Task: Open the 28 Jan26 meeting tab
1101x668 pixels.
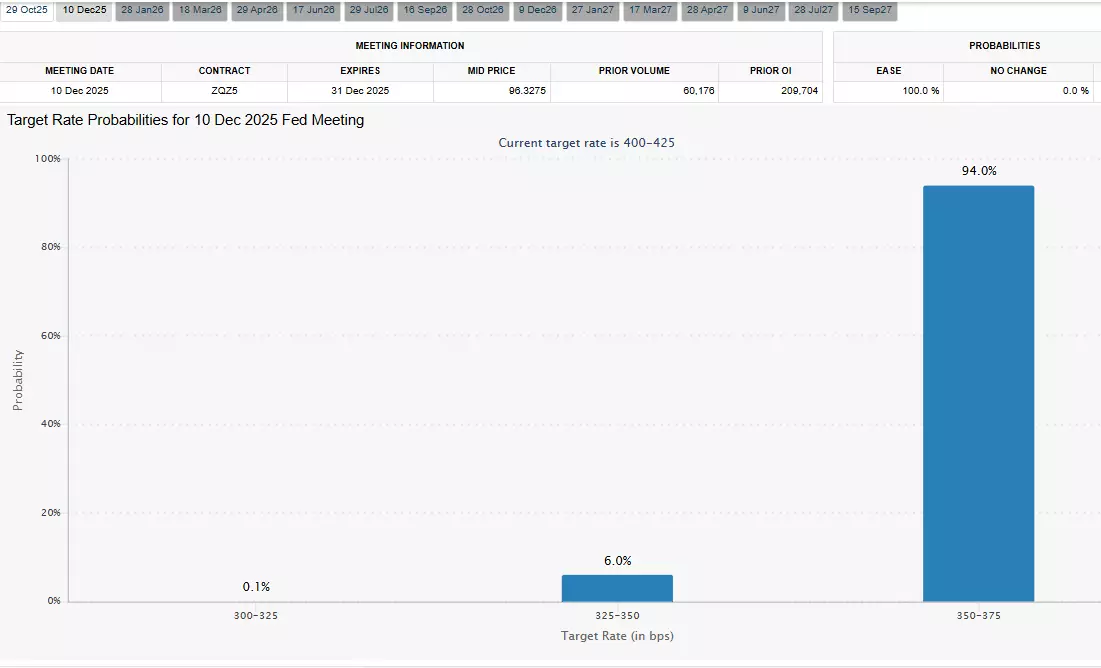Action: (x=142, y=11)
